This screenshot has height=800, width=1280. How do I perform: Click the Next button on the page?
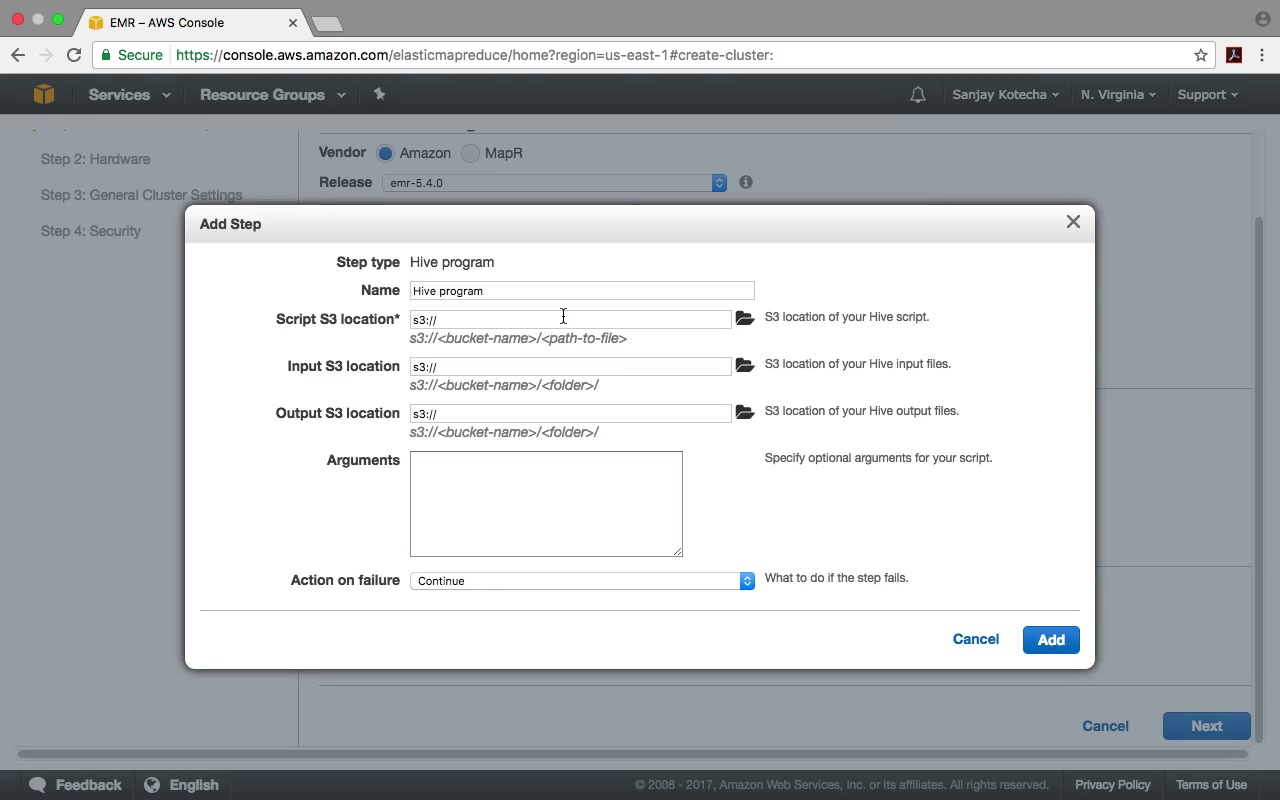[1207, 726]
